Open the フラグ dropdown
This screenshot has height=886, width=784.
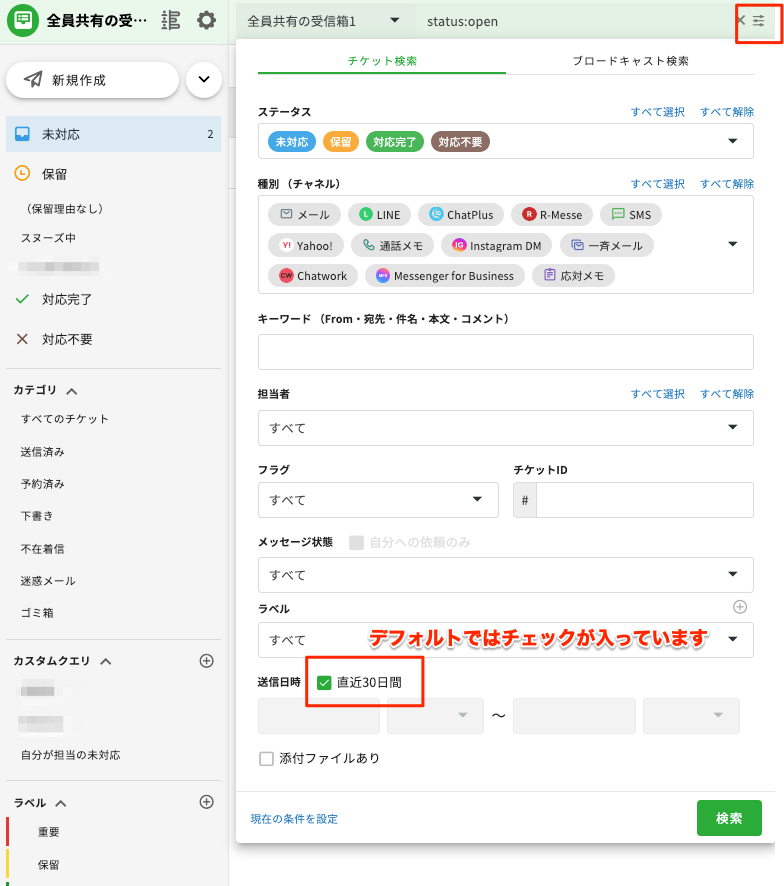(x=378, y=500)
